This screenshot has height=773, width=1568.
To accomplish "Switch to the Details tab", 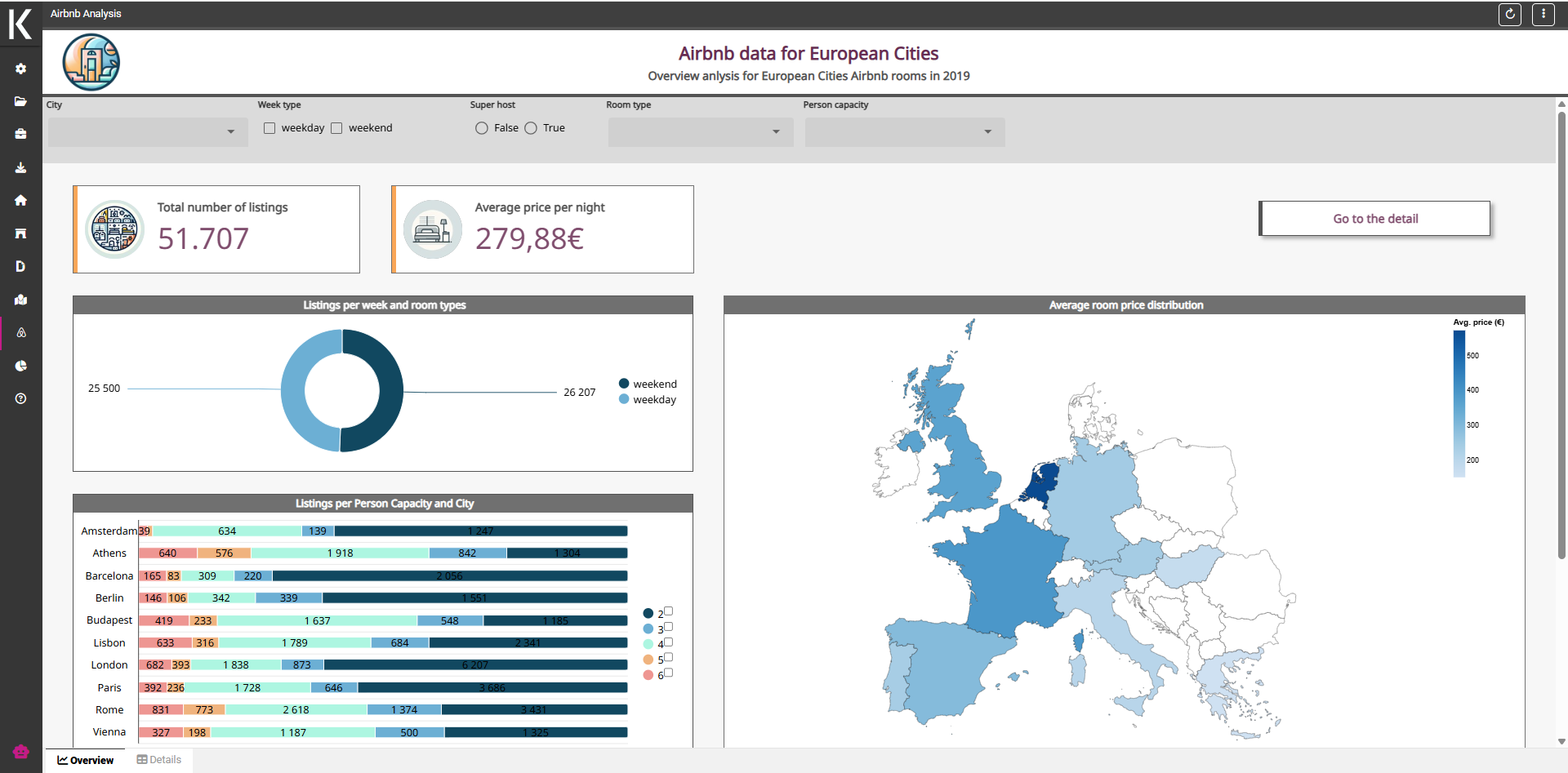I will coord(160,759).
